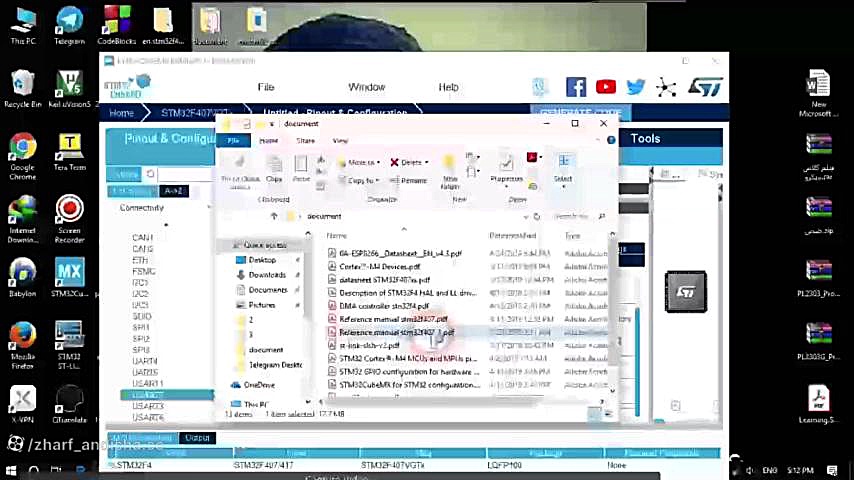Image resolution: width=854 pixels, height=480 pixels.
Task: Open notification center in taskbar
Action: point(832,470)
